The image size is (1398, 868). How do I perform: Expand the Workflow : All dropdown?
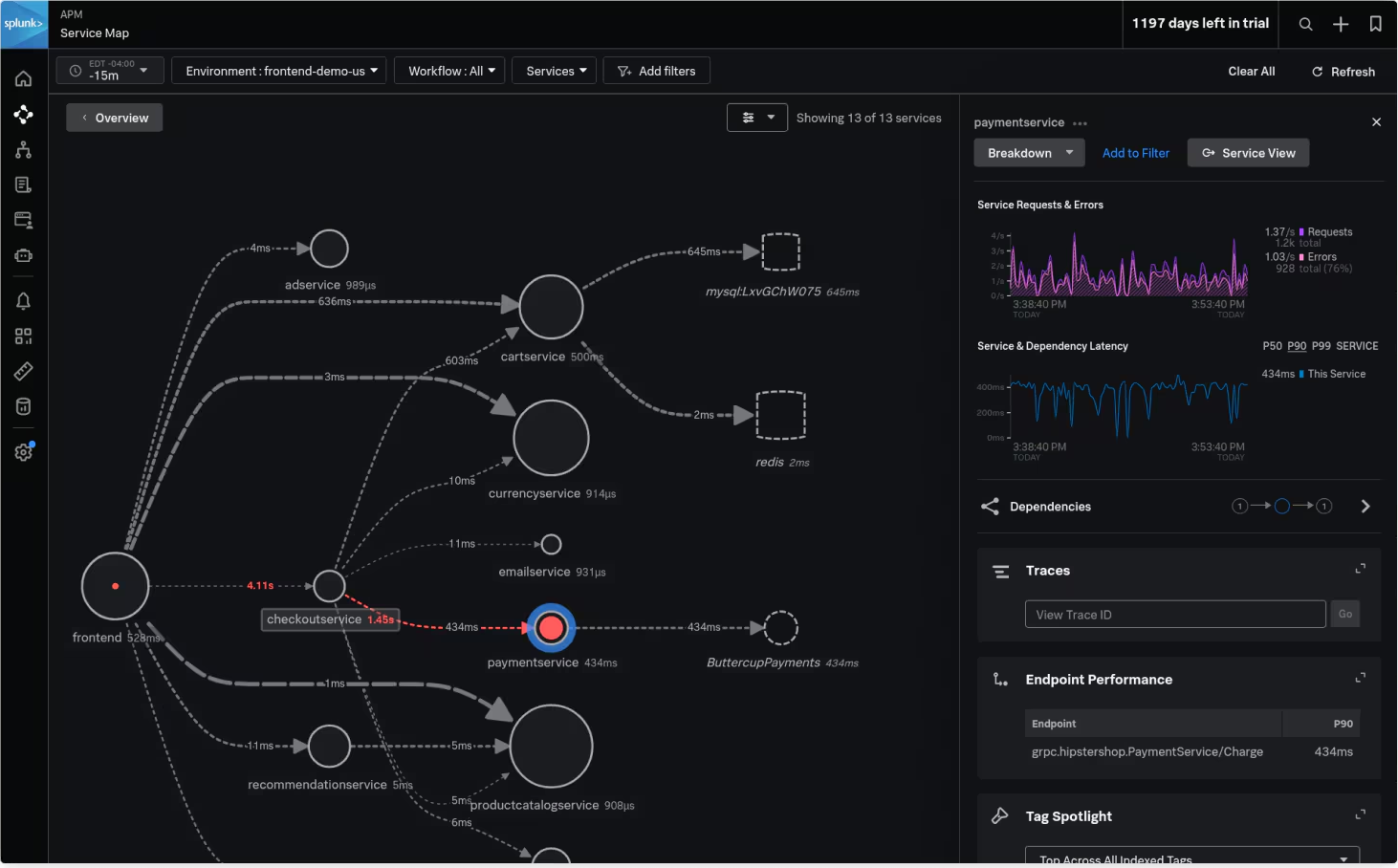click(449, 70)
